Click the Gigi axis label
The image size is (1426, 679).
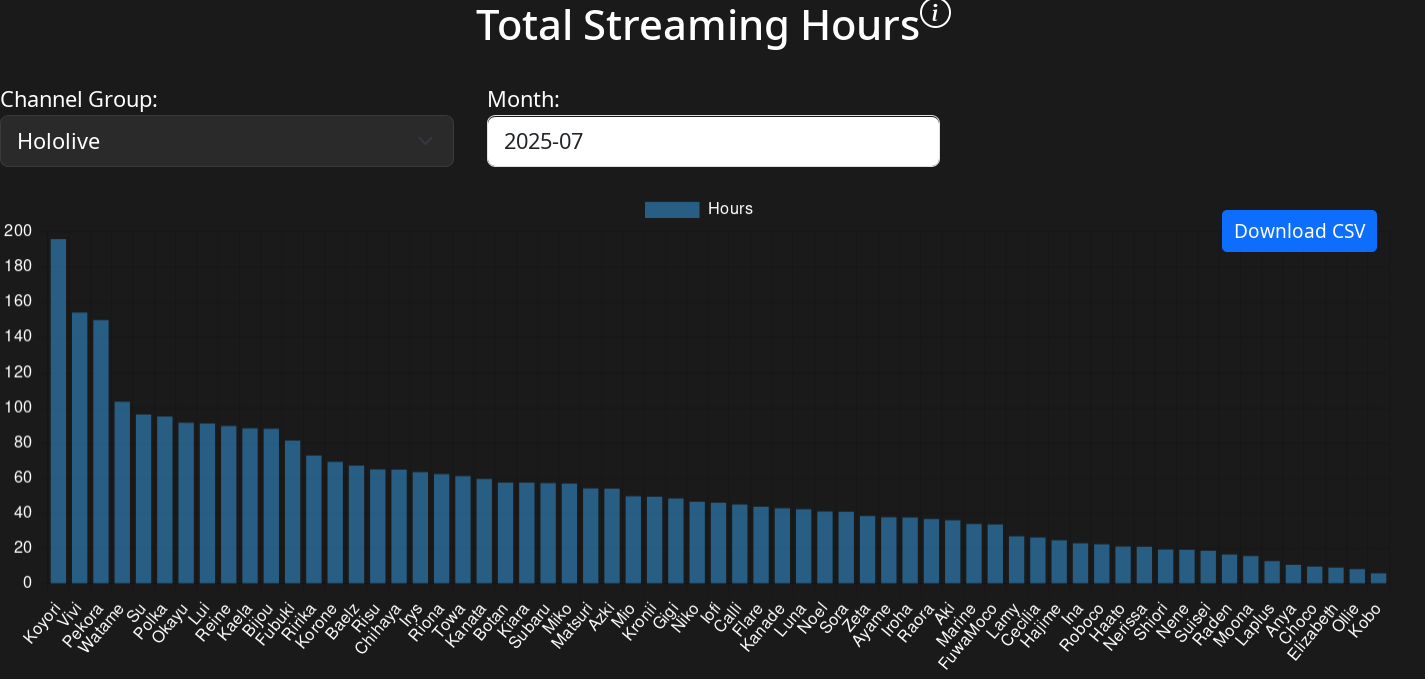point(665,616)
